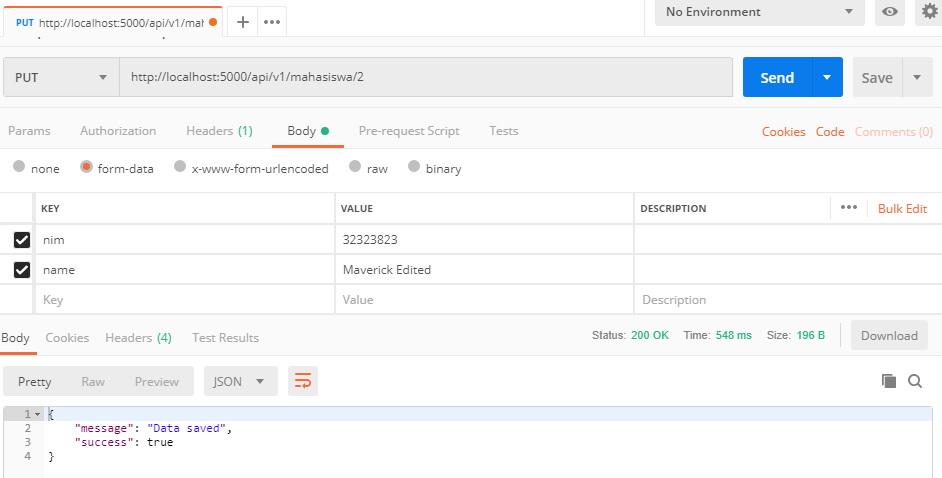
Task: Select binary body type
Action: coord(414,166)
